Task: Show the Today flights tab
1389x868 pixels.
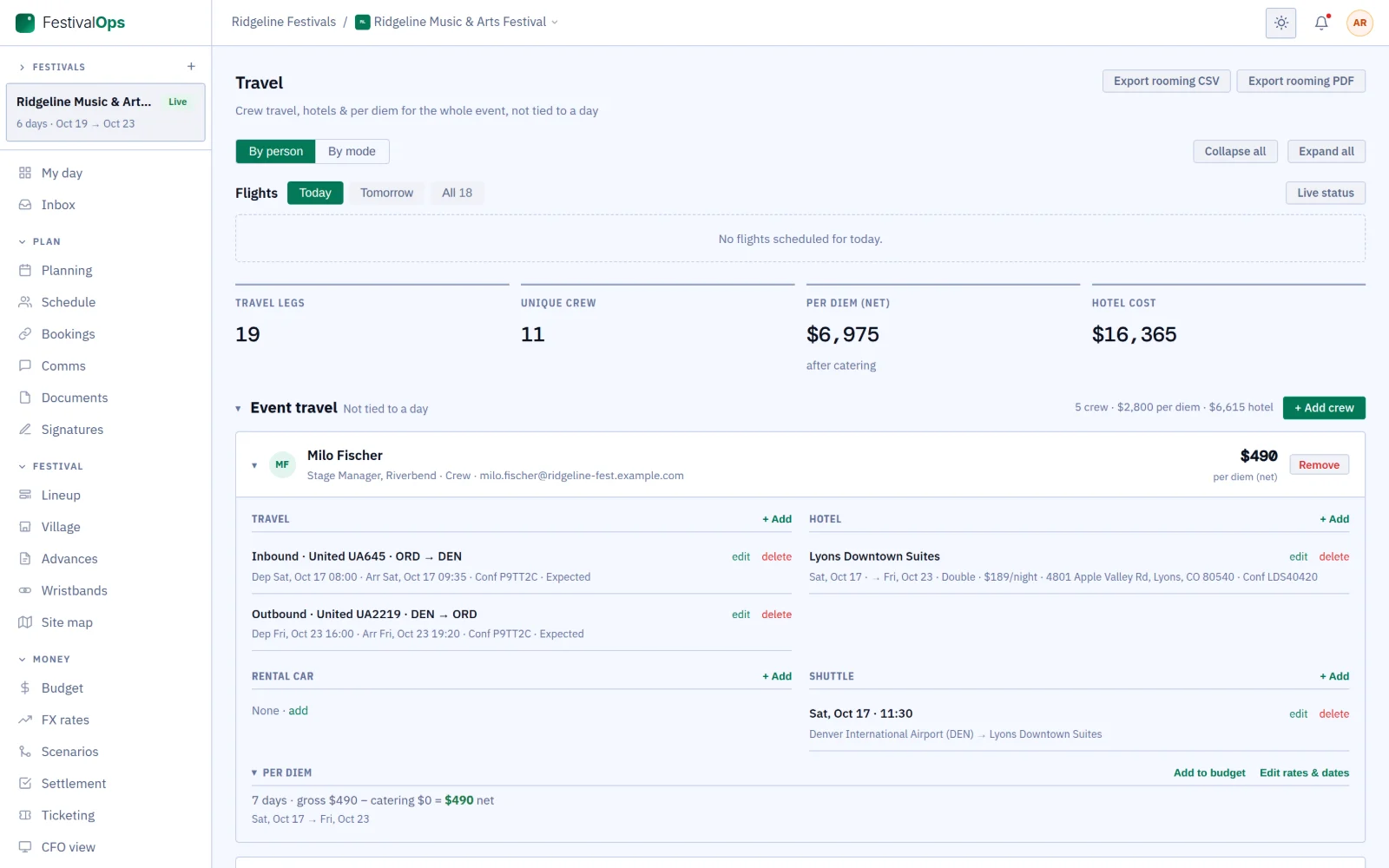Action: coord(315,193)
